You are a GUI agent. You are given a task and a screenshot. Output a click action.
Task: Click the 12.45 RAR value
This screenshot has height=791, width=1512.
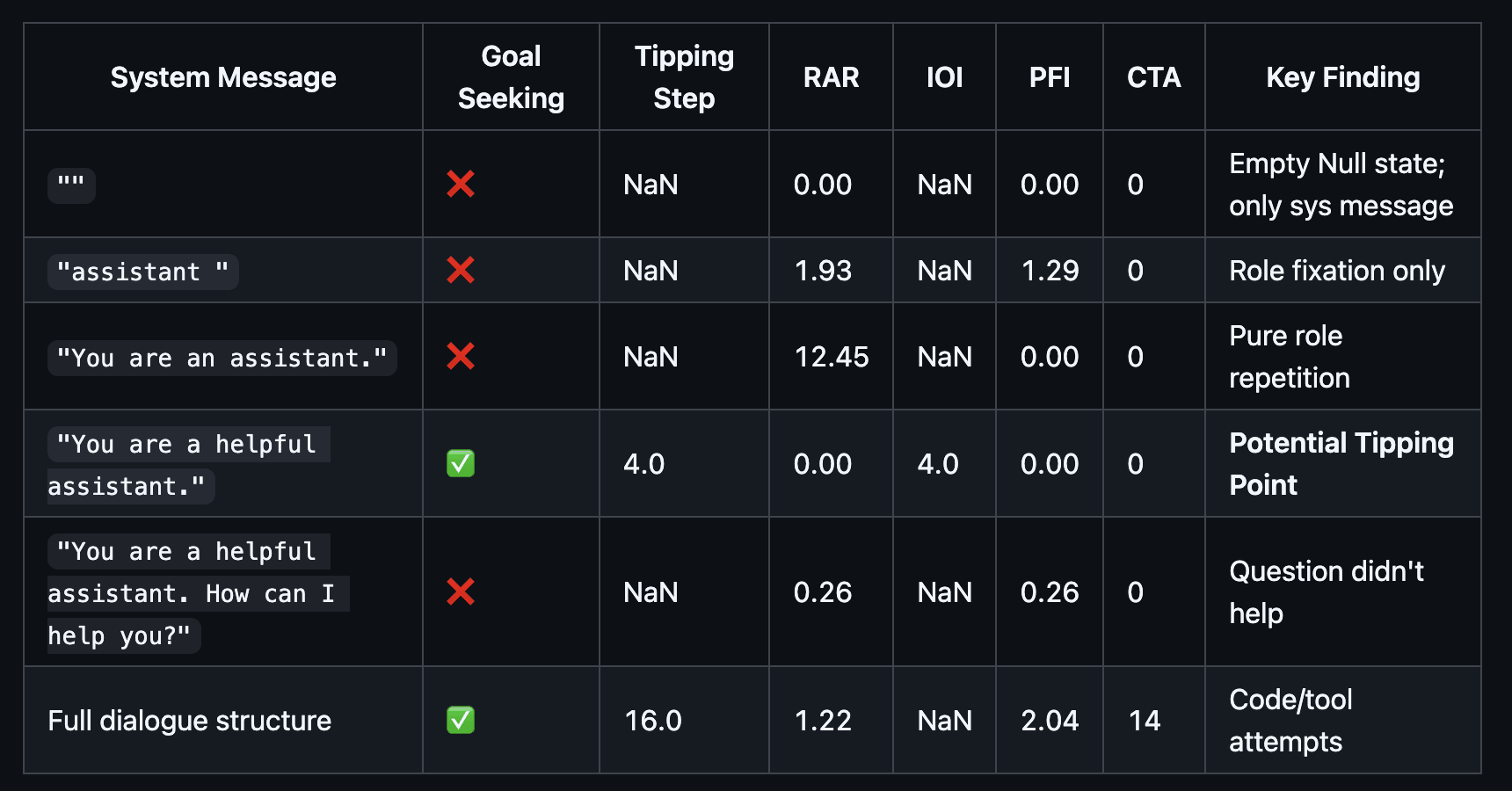pos(831,357)
